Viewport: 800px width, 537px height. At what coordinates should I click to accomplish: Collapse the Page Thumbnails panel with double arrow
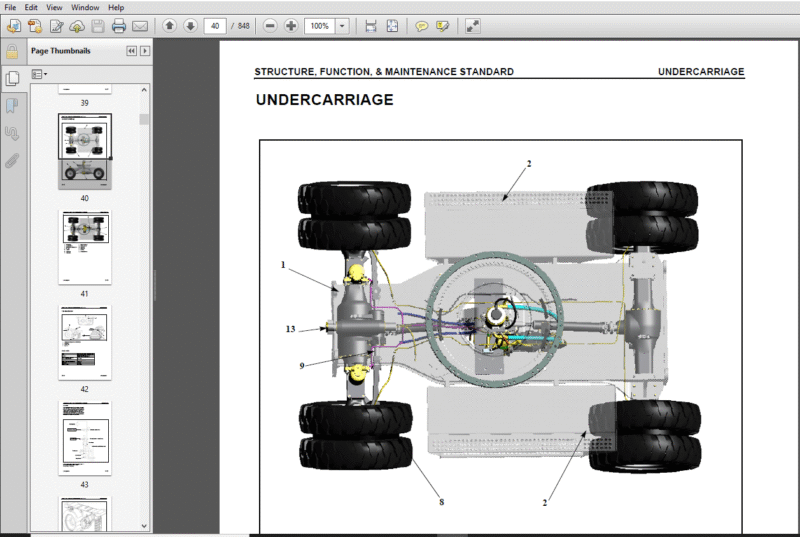(132, 51)
